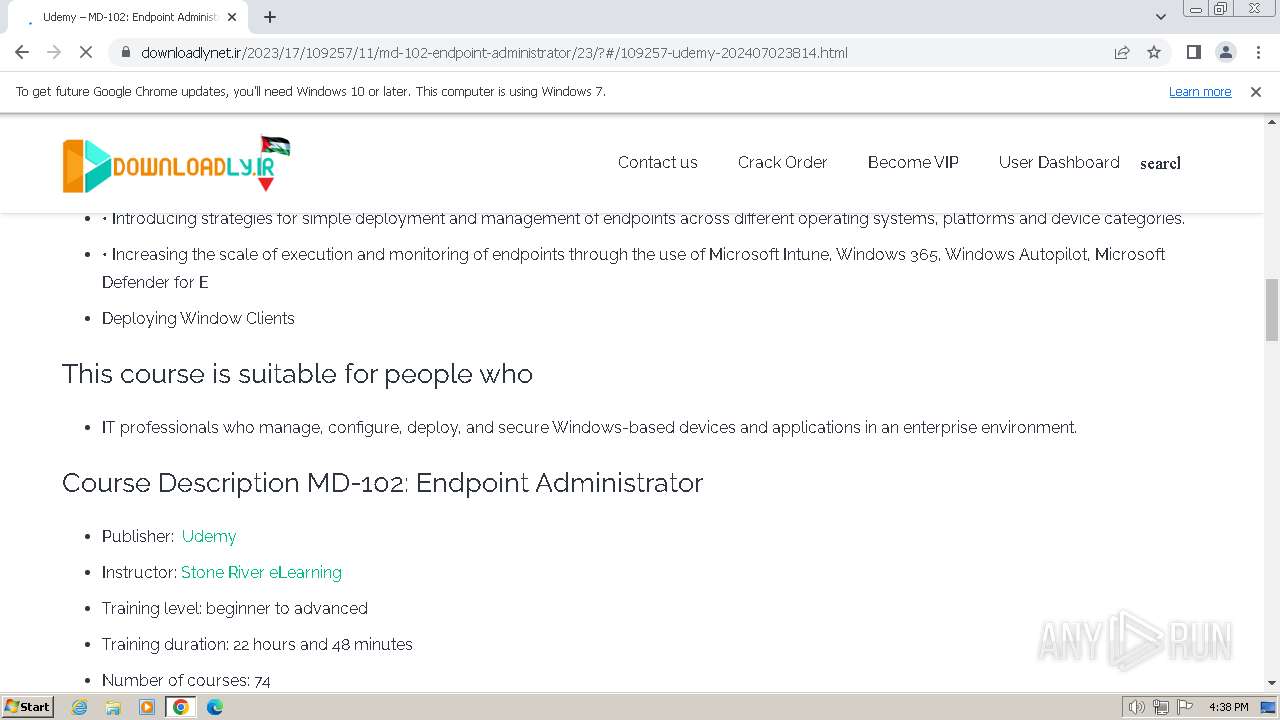The image size is (1280, 720).
Task: Open Windows Explorer folder on taskbar
Action: pyautogui.click(x=113, y=707)
